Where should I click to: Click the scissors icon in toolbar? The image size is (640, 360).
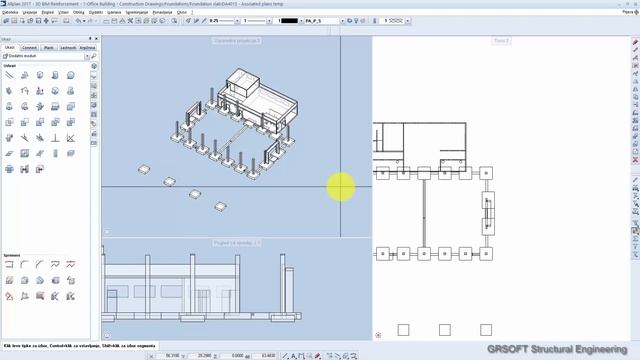130,21
